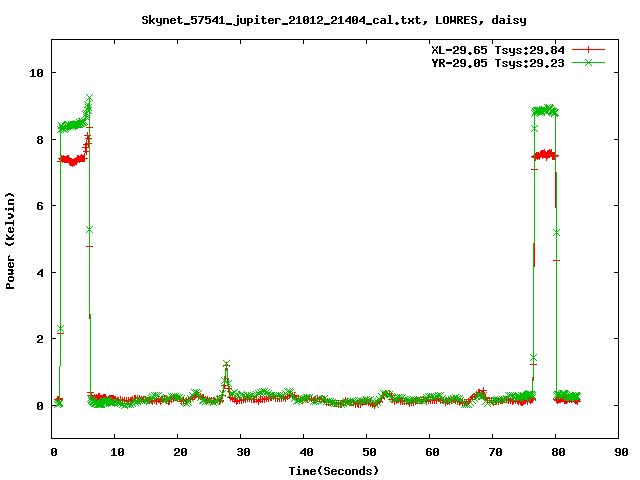Click the x-axis tick label 80
640x480 pixels.
point(558,452)
